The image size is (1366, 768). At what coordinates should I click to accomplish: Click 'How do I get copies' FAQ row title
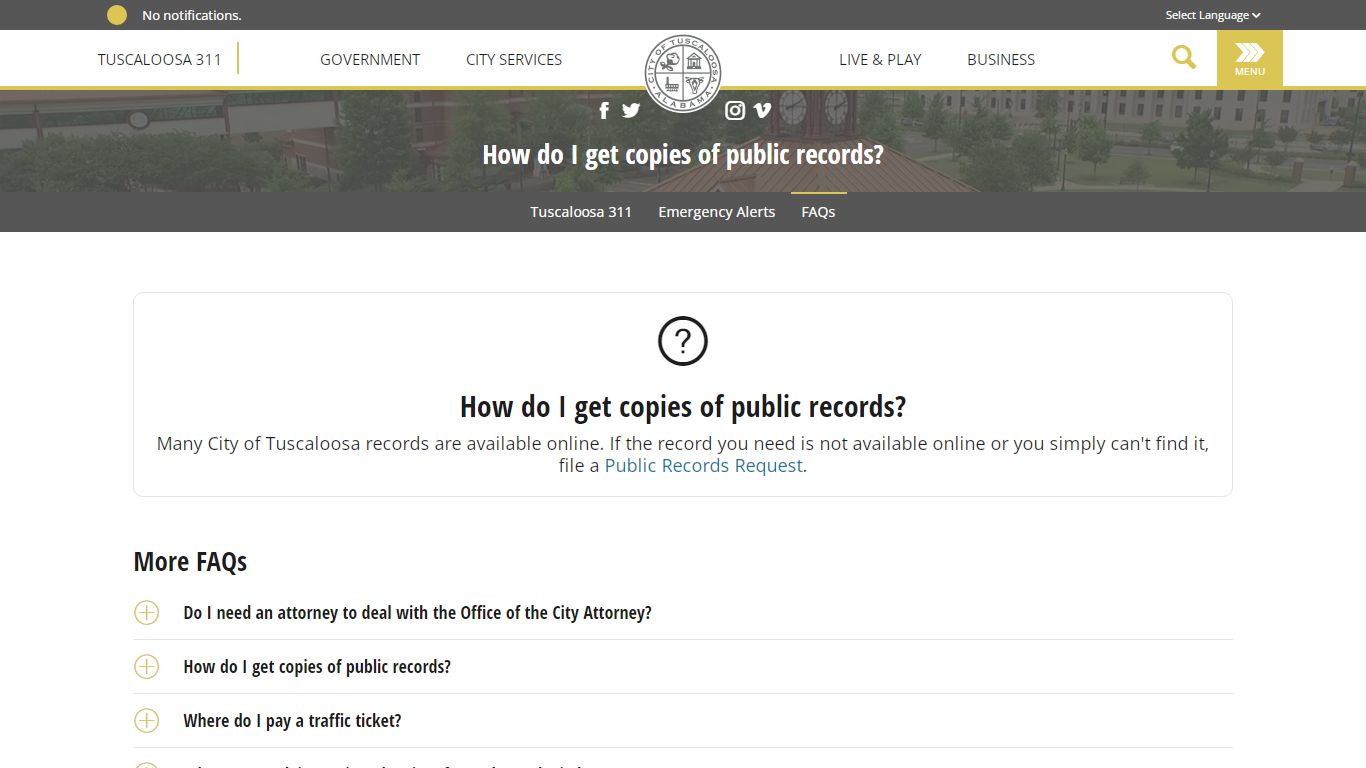pos(317,667)
